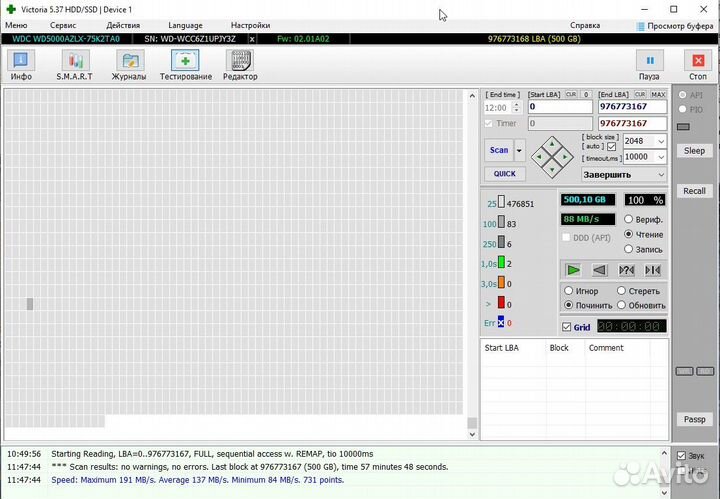Select the Вериф. verify radio button

[x=629, y=219]
